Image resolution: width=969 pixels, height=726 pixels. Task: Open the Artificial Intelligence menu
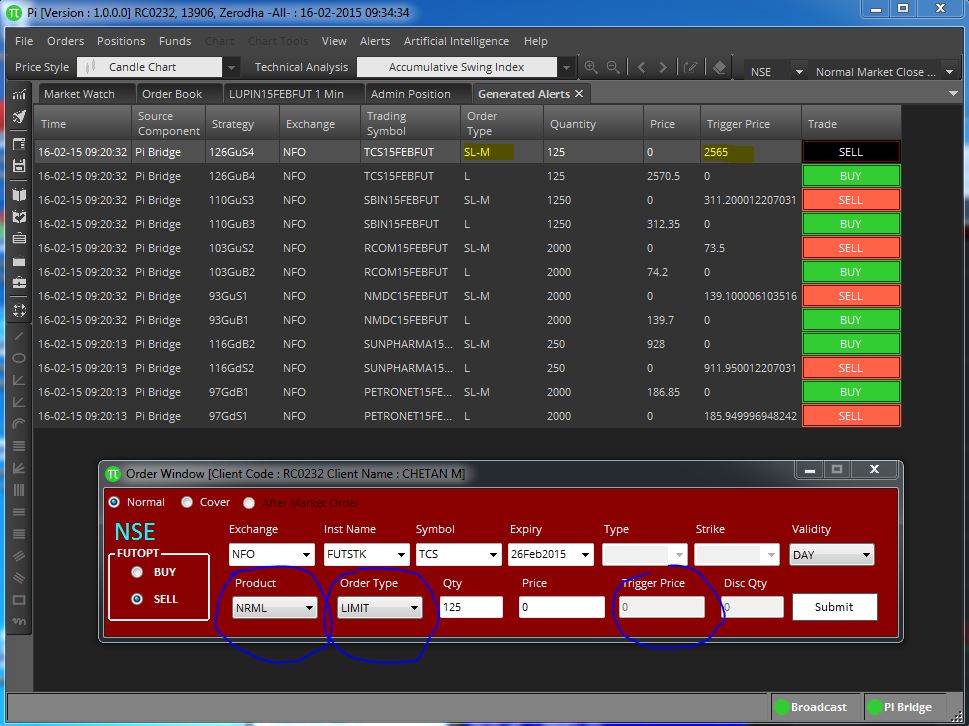click(457, 41)
